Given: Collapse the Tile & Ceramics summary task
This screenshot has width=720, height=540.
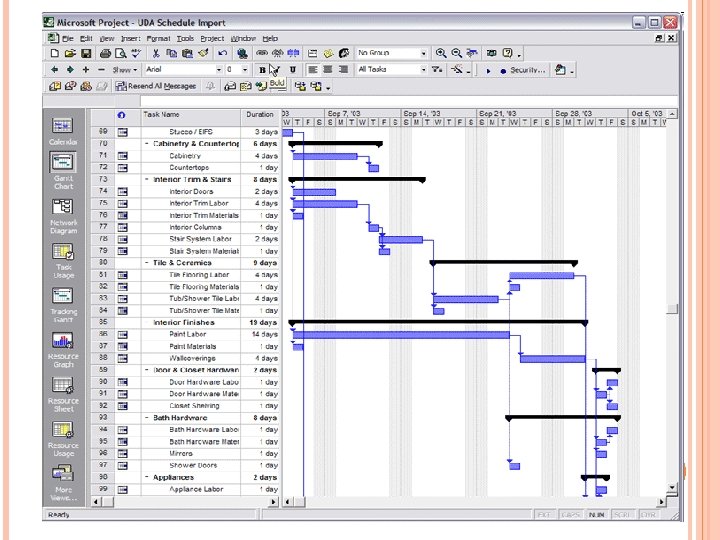Looking at the screenshot, I should click(x=146, y=263).
